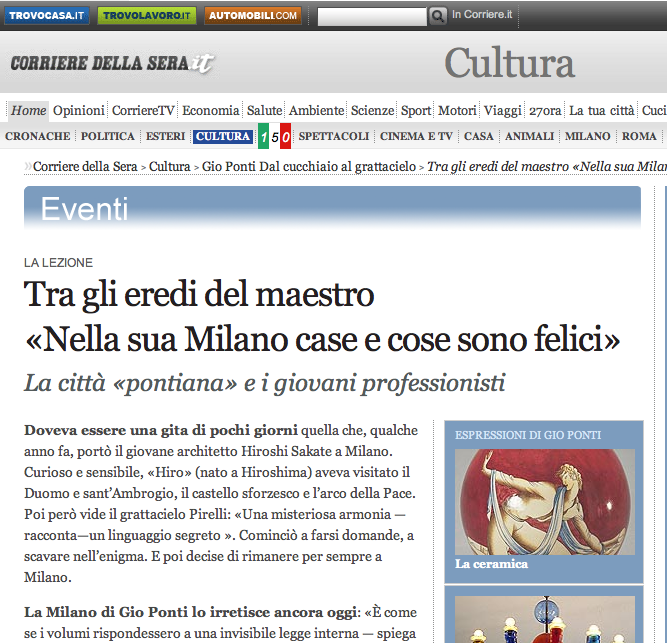This screenshot has width=667, height=643.
Task: Open the Milano section link
Action: pyautogui.click(x=587, y=136)
